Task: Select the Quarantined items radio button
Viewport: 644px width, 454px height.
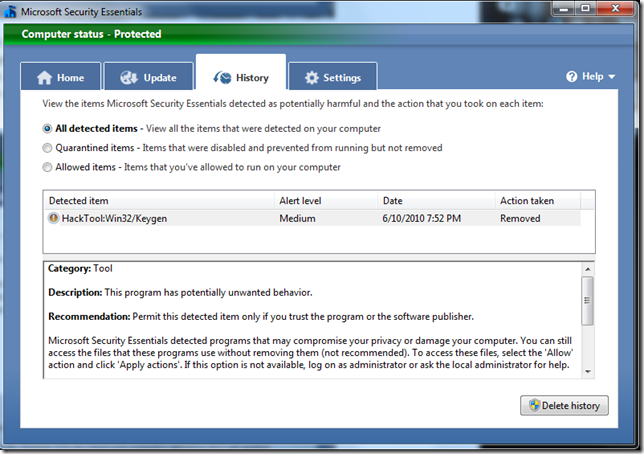Action: pos(47,148)
